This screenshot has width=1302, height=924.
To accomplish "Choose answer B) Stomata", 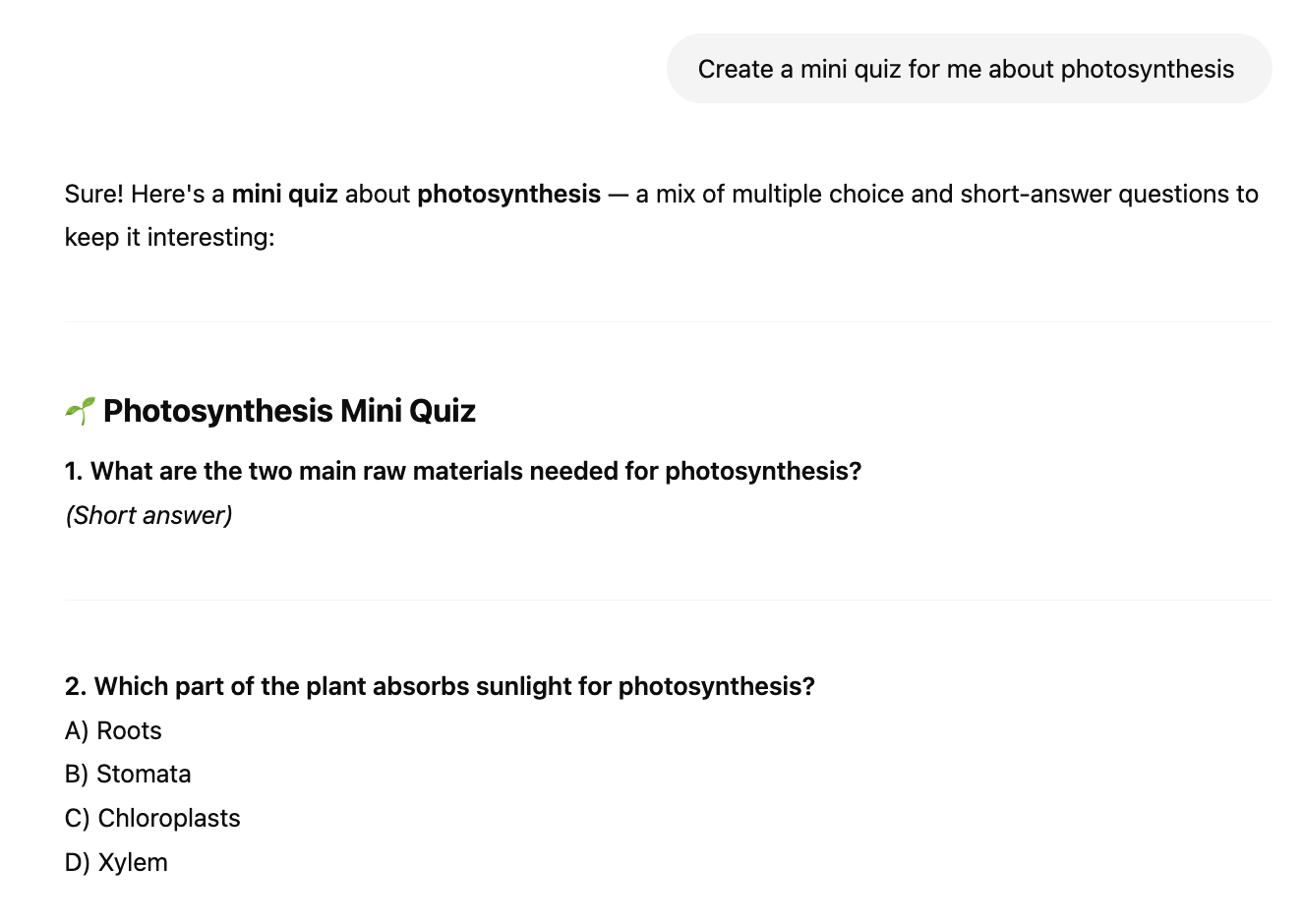I will pos(128,775).
